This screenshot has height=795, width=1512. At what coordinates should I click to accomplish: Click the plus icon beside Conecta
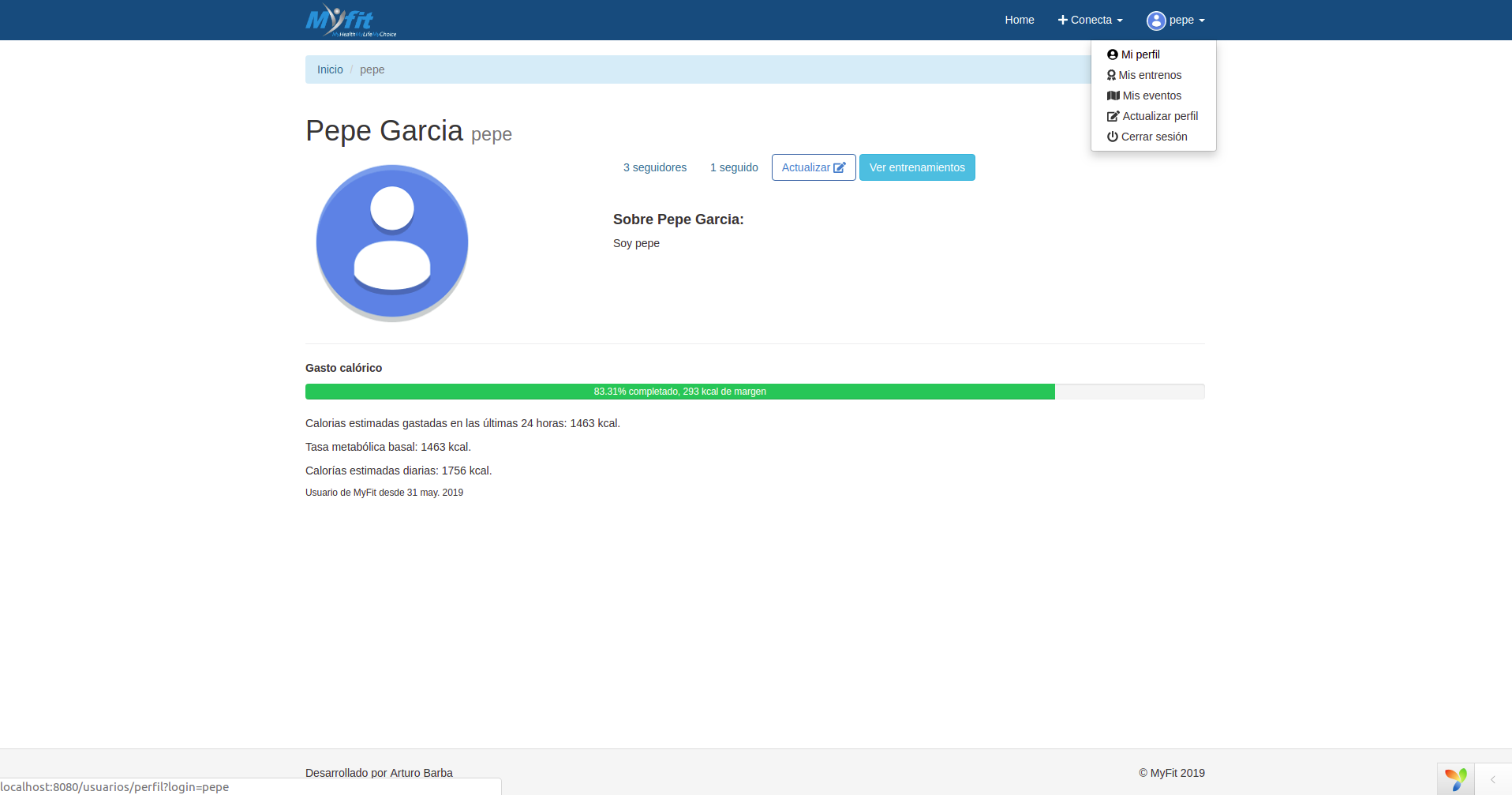click(1063, 20)
